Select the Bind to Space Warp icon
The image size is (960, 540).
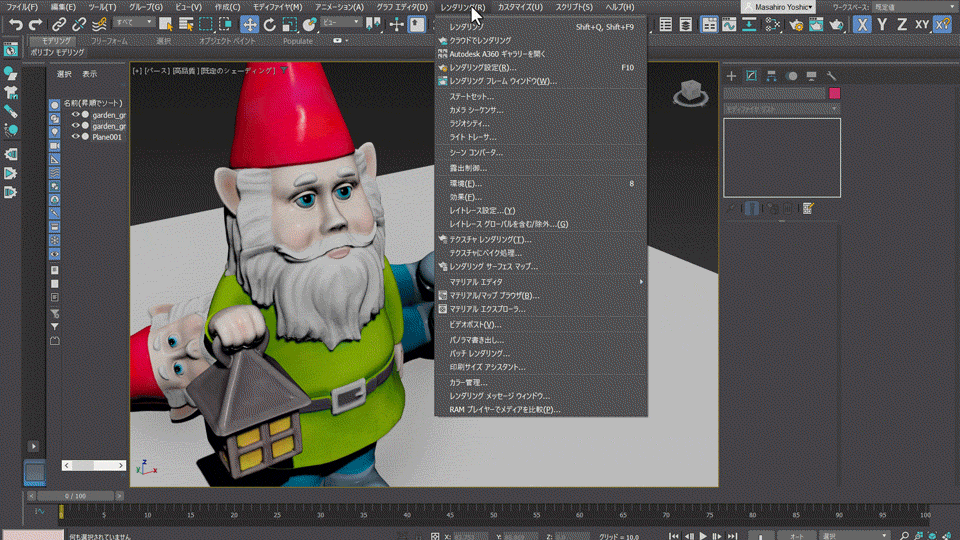coord(99,24)
